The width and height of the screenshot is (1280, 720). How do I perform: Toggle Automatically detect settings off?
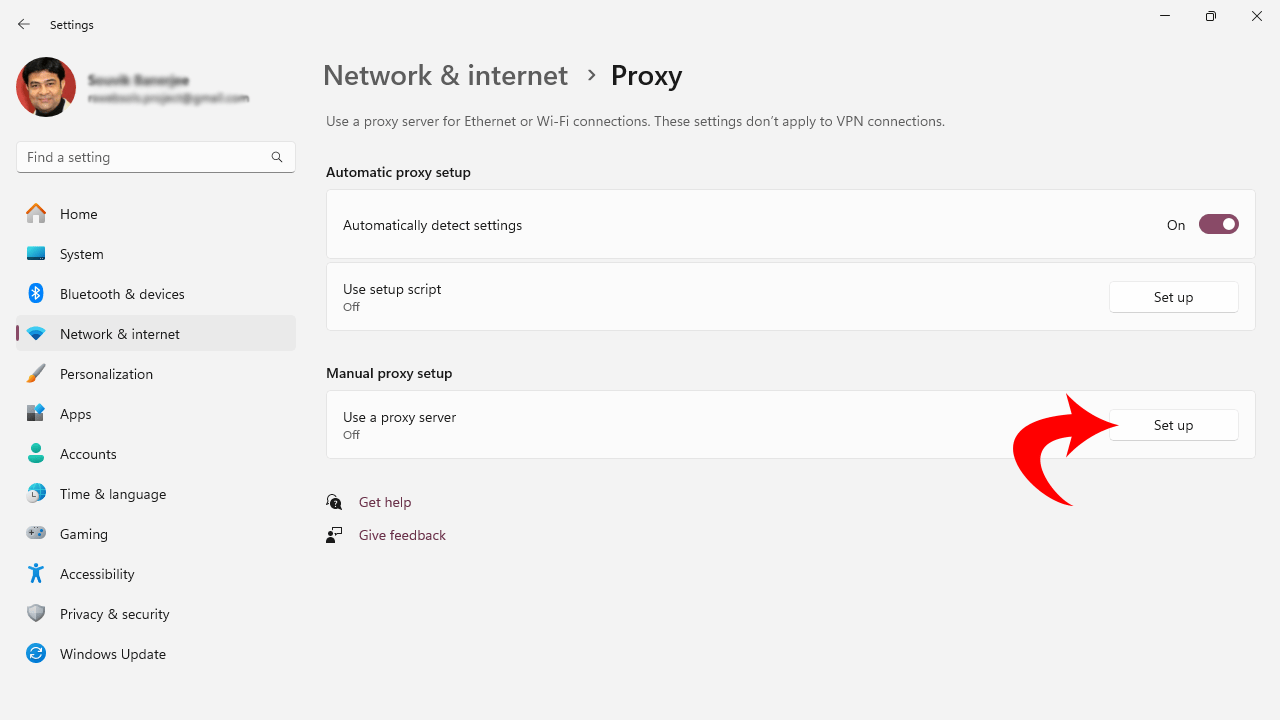click(1218, 225)
